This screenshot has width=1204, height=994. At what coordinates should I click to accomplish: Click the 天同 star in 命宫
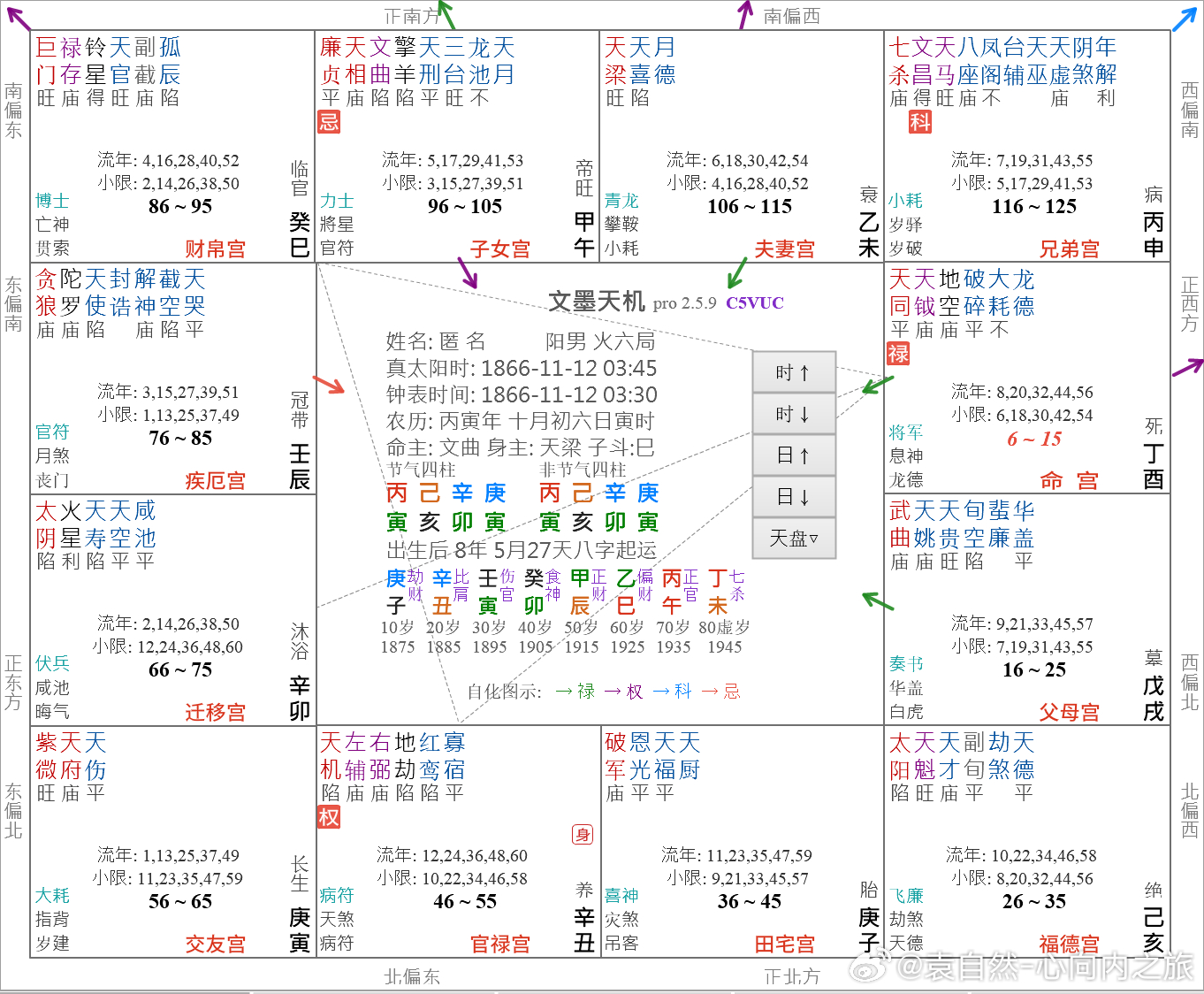point(900,293)
